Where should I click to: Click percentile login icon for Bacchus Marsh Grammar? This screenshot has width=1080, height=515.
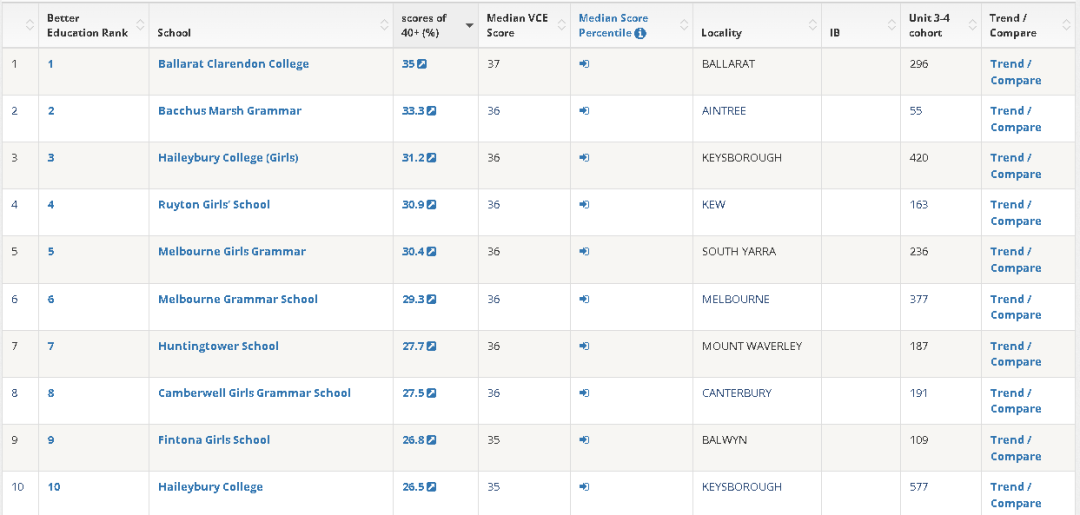pyautogui.click(x=584, y=111)
